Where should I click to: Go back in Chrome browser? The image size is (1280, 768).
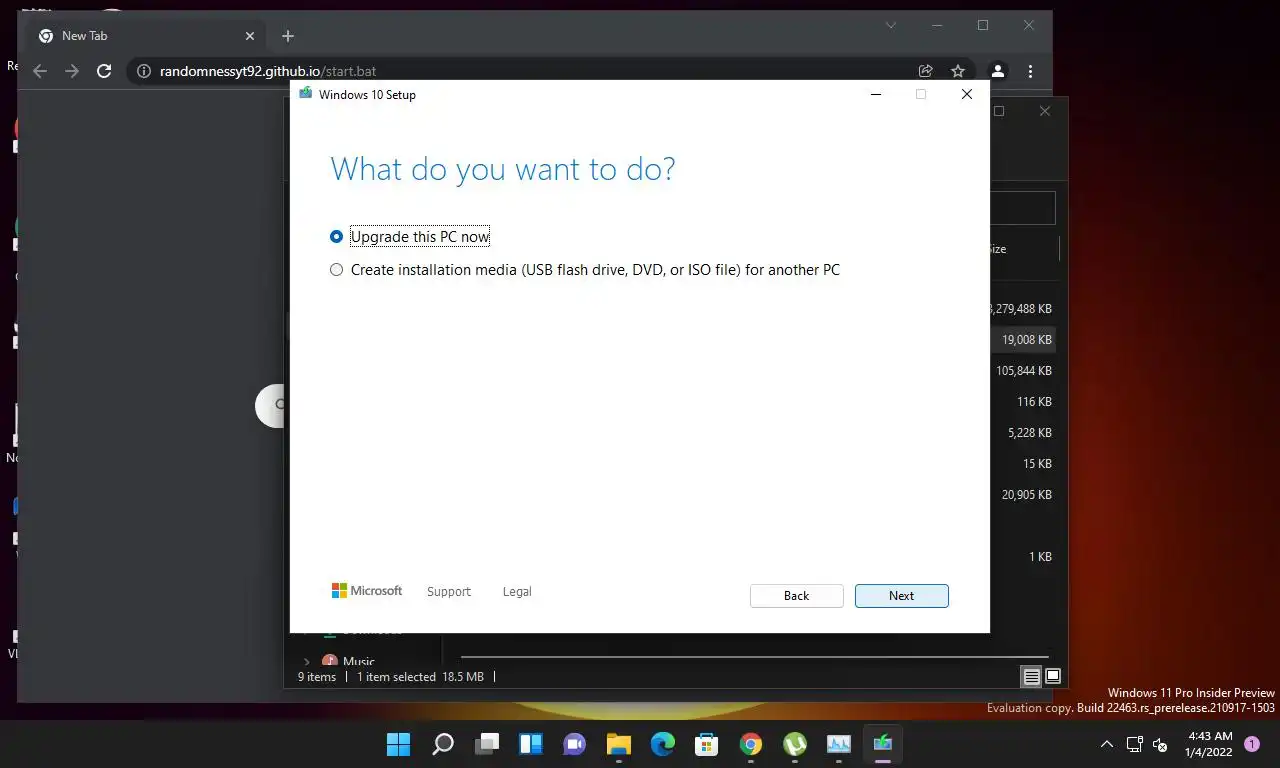[x=40, y=71]
